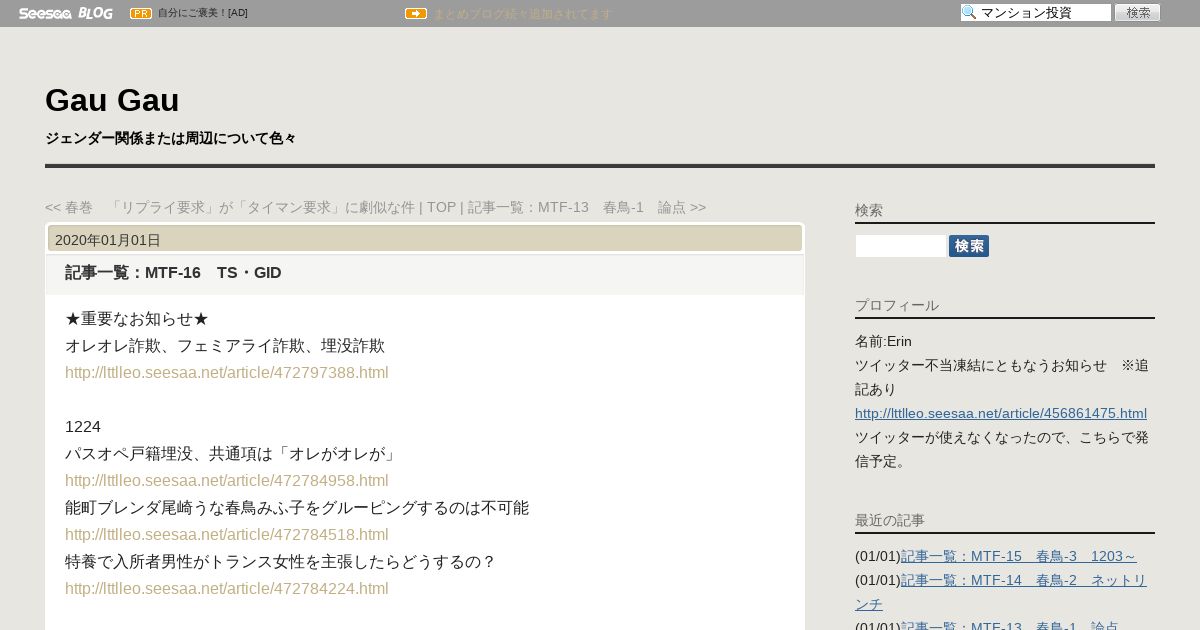Image resolution: width=1200 pixels, height=630 pixels.
Task: Click text 特養で入所者男性がトランス女性を主張したらどうするの？
Action: coord(281,562)
